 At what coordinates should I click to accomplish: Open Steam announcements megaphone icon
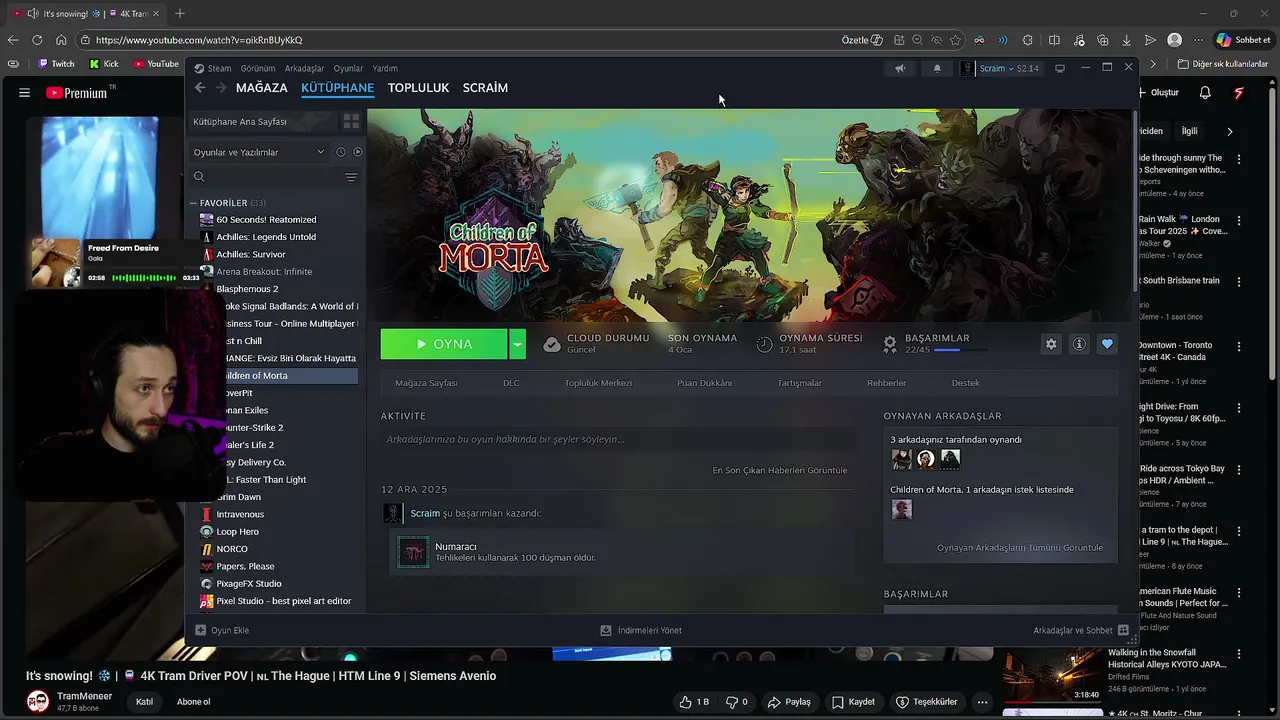pos(900,68)
